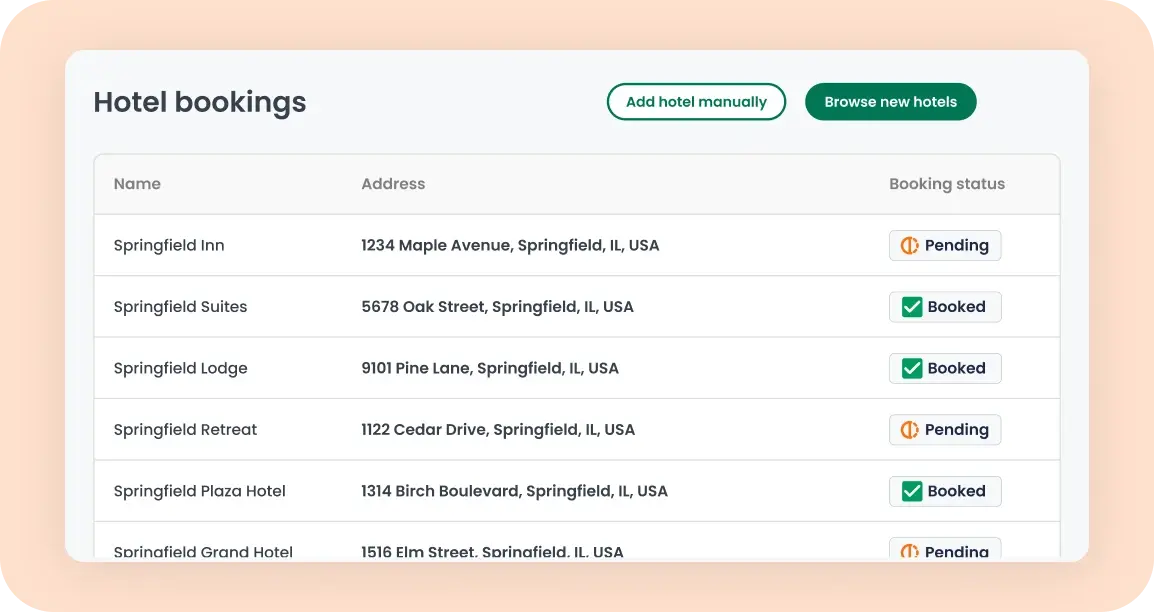
Task: Click the Pending status icon for Springfield Inn
Action: [911, 245]
